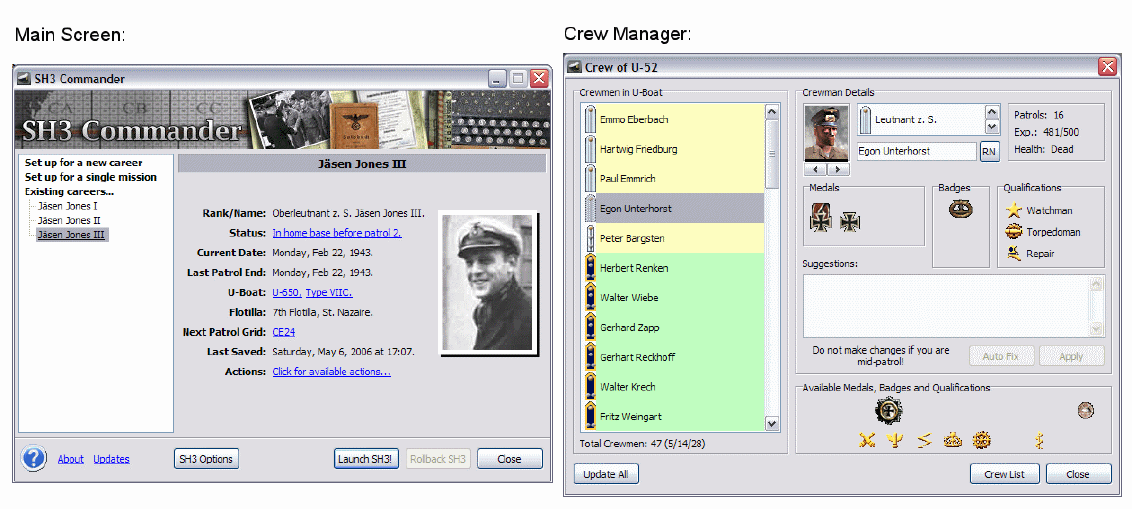Click crew list scrollbar down arrow

(x=772, y=424)
